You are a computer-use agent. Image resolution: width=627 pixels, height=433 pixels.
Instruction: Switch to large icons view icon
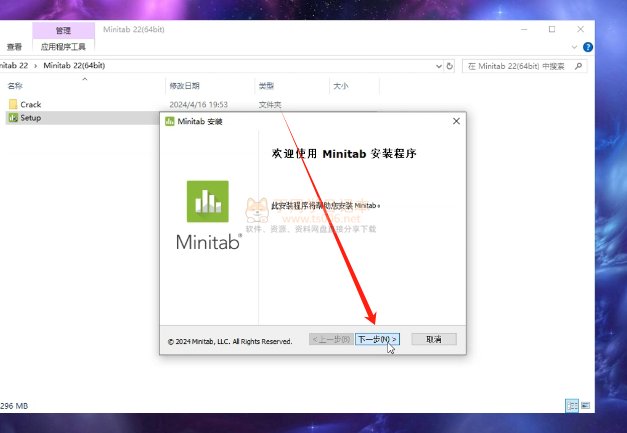[x=585, y=405]
